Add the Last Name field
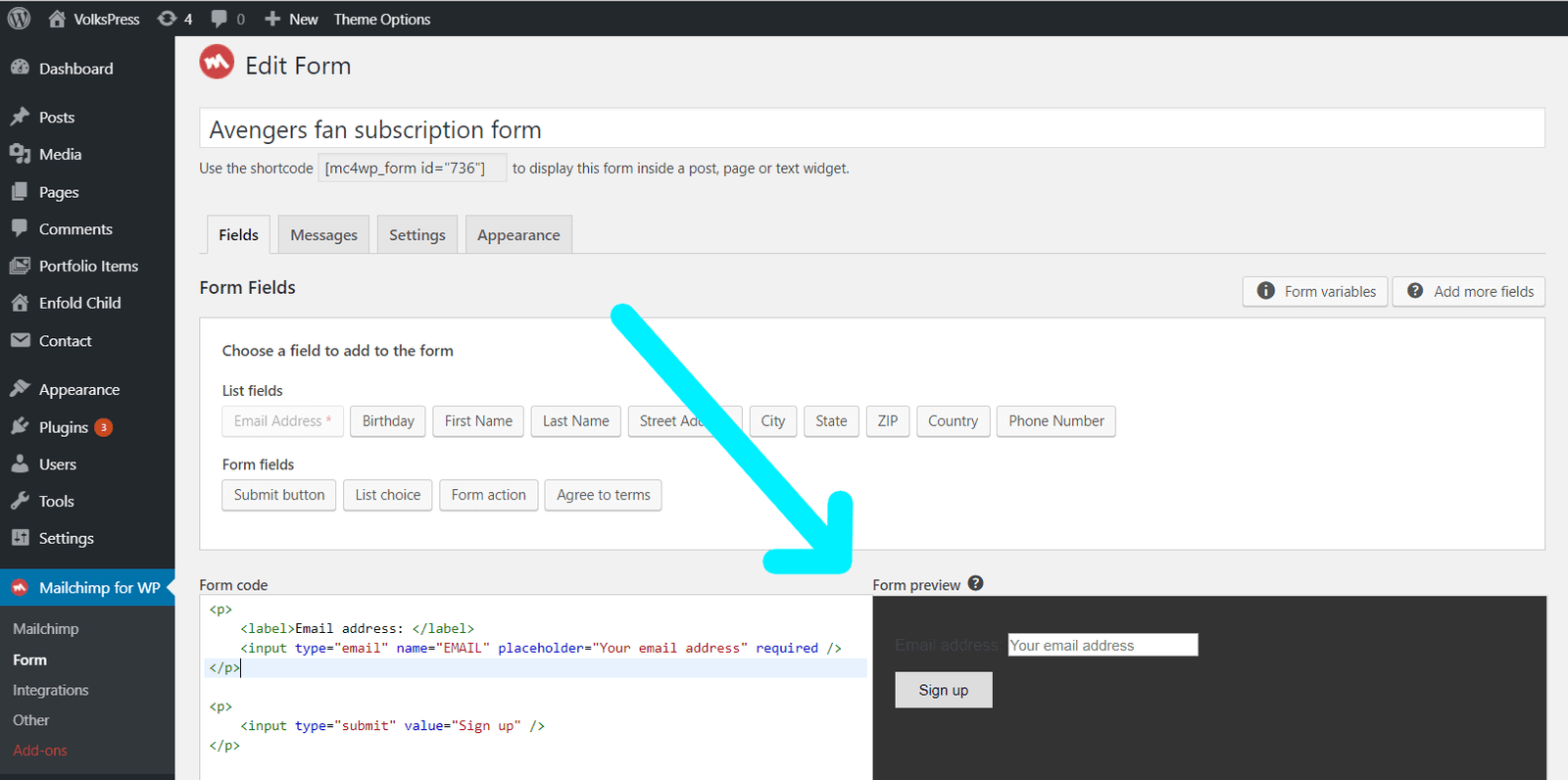 575,421
